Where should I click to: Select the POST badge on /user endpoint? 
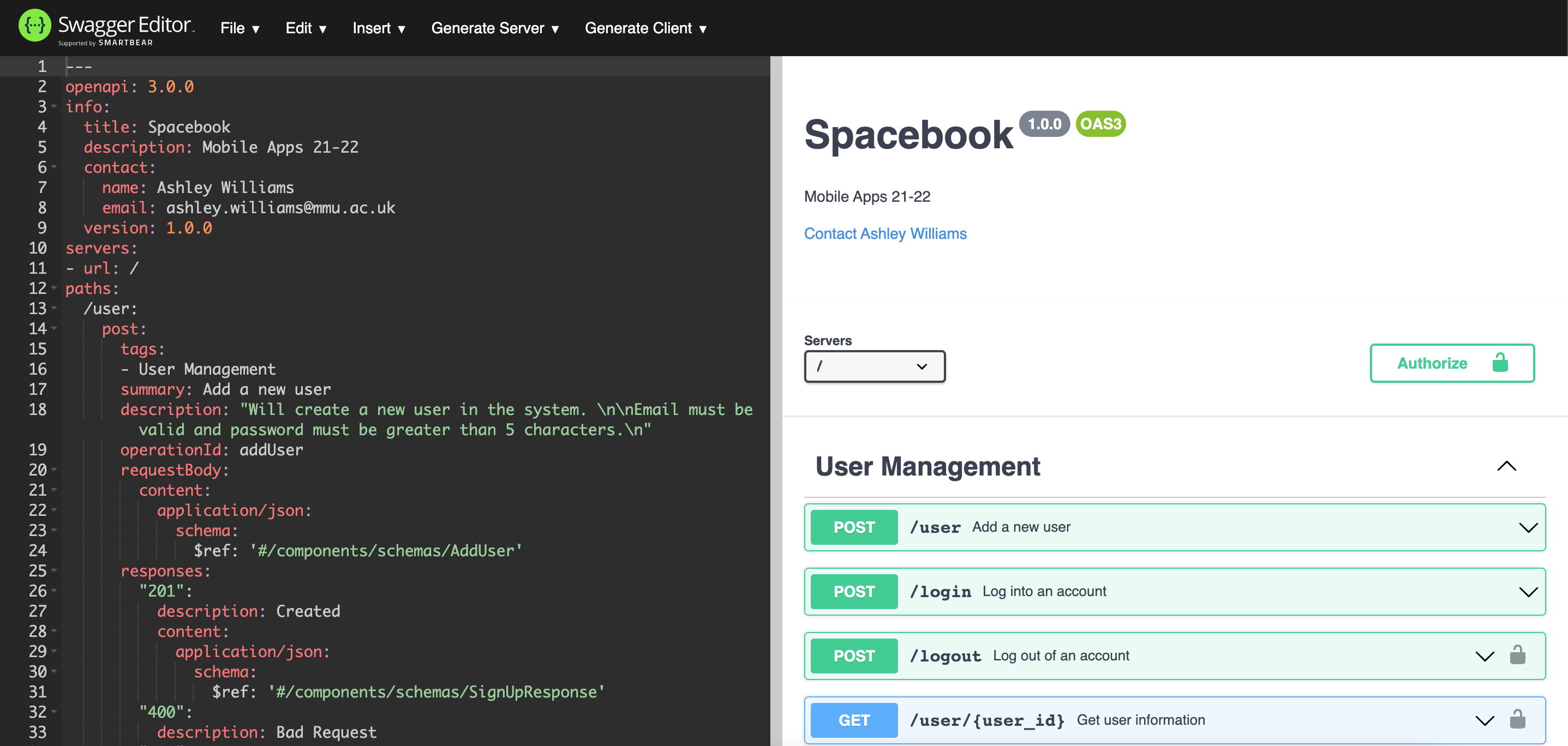[x=853, y=527]
